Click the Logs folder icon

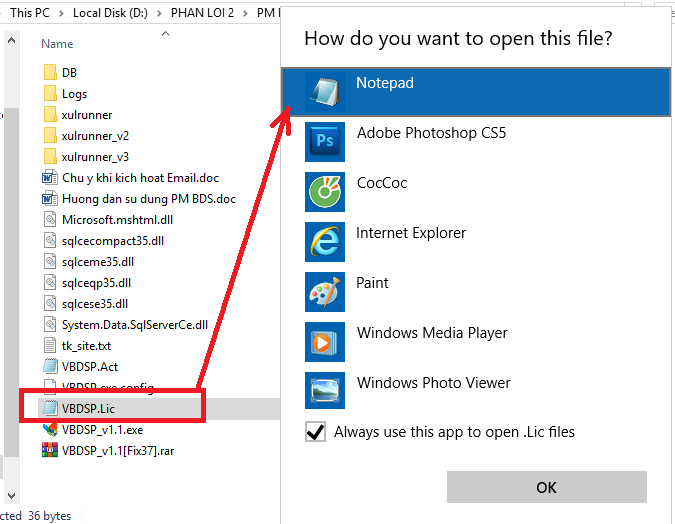click(x=50, y=93)
